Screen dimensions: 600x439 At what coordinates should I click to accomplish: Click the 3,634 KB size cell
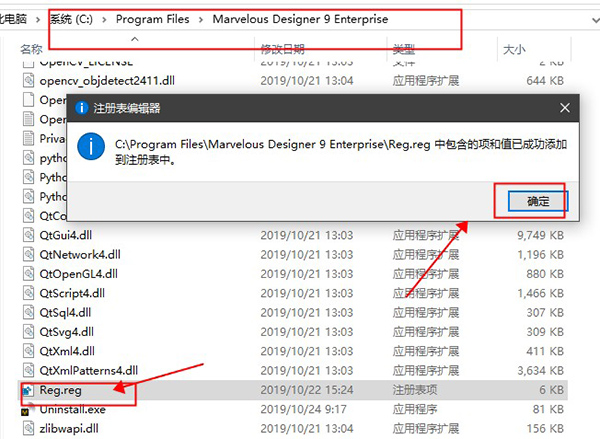541,370
